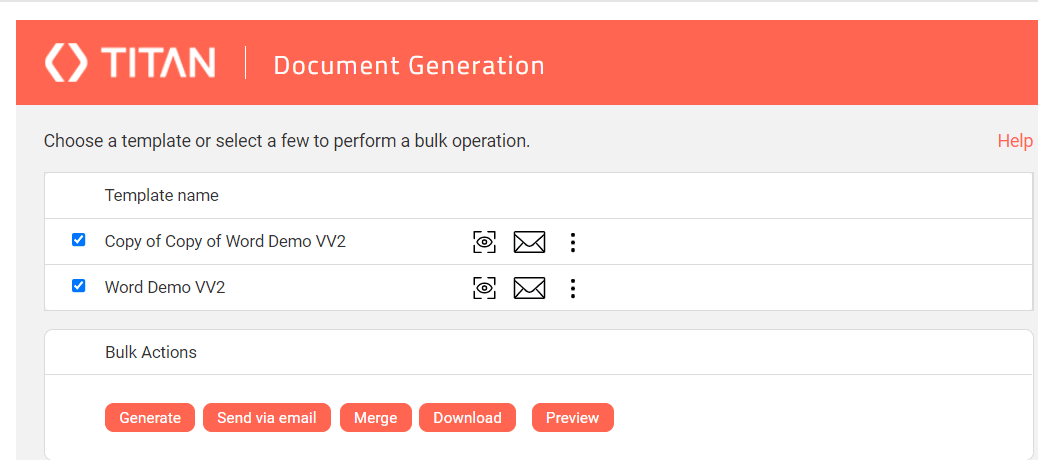Click the Titan logo in the header
Viewport: 1038px width, 460px height.
coord(130,63)
